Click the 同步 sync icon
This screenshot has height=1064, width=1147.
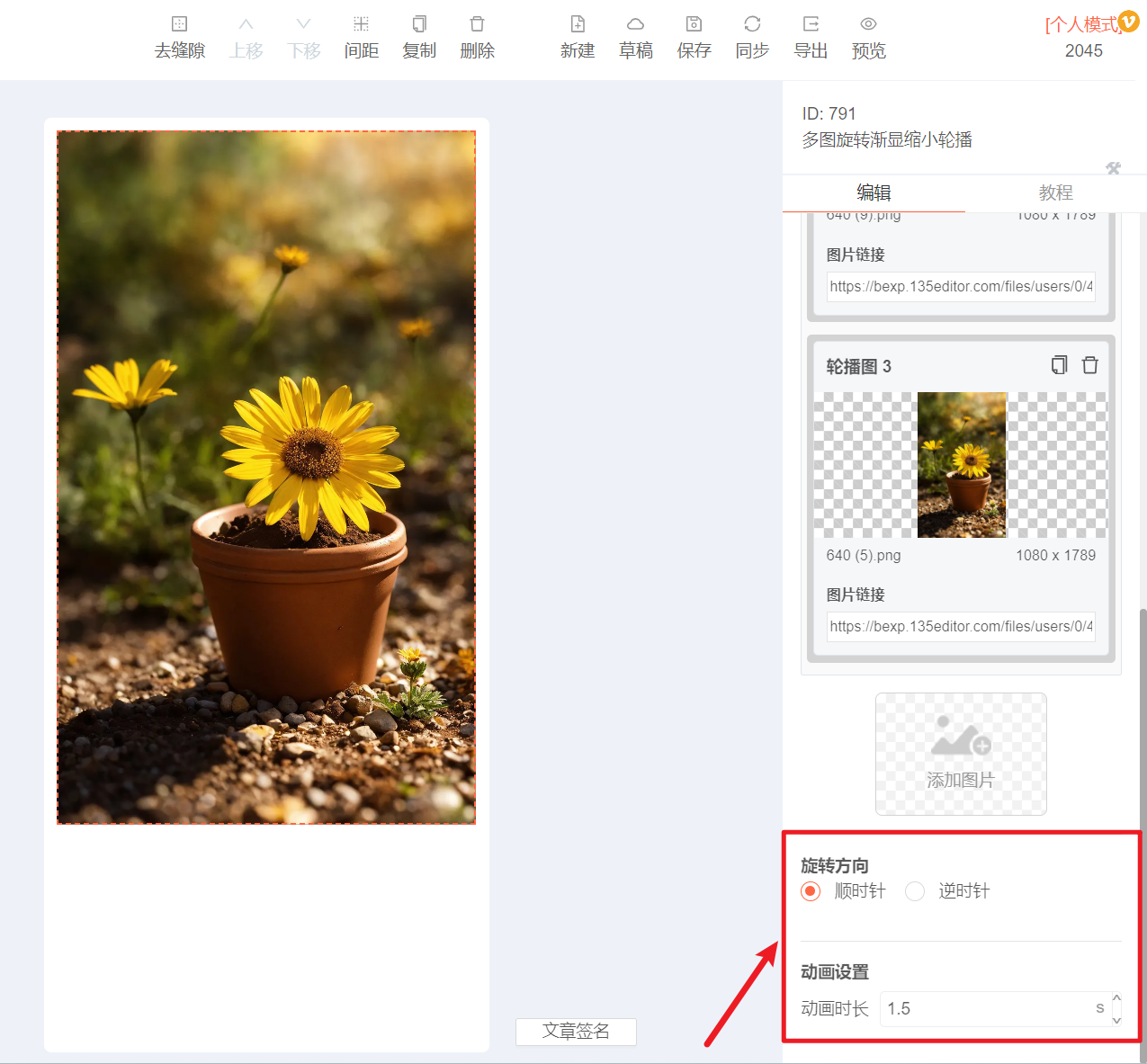752,24
